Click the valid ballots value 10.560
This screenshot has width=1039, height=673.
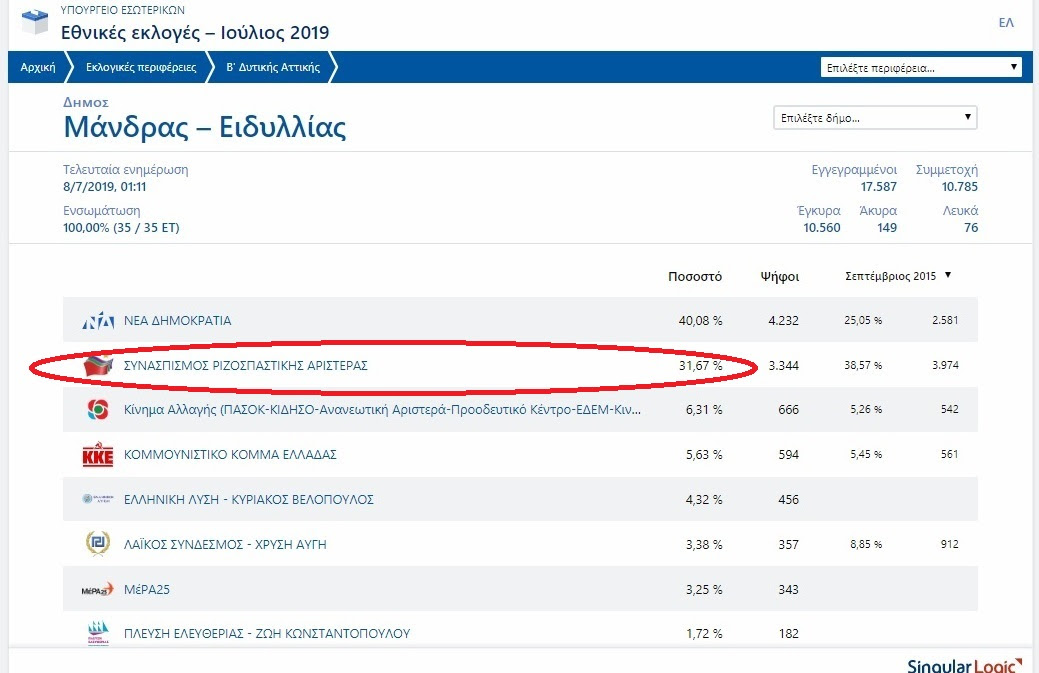(x=822, y=228)
